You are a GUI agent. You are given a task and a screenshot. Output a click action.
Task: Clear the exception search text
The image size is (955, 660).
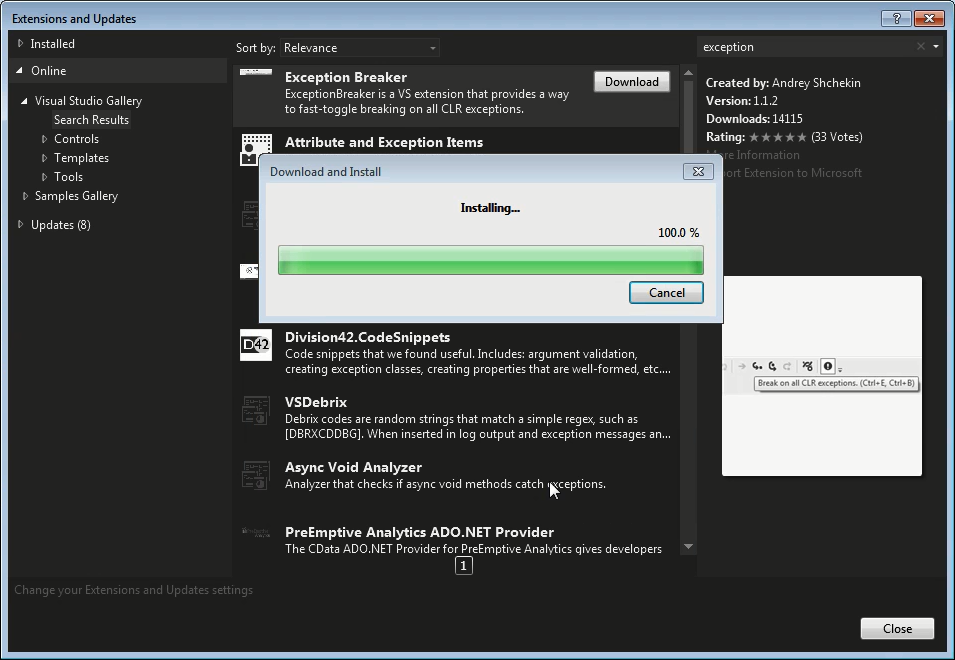pyautogui.click(x=920, y=47)
